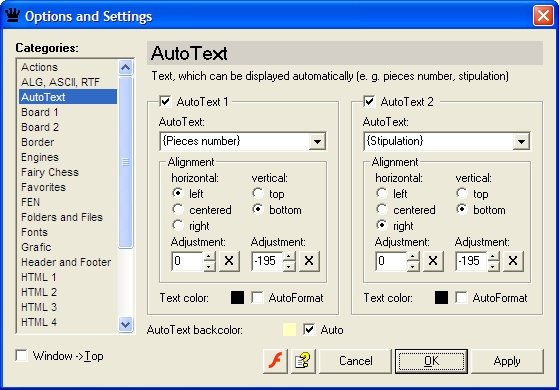Select the HTML 2 category
559x390 pixels.
tap(68, 292)
